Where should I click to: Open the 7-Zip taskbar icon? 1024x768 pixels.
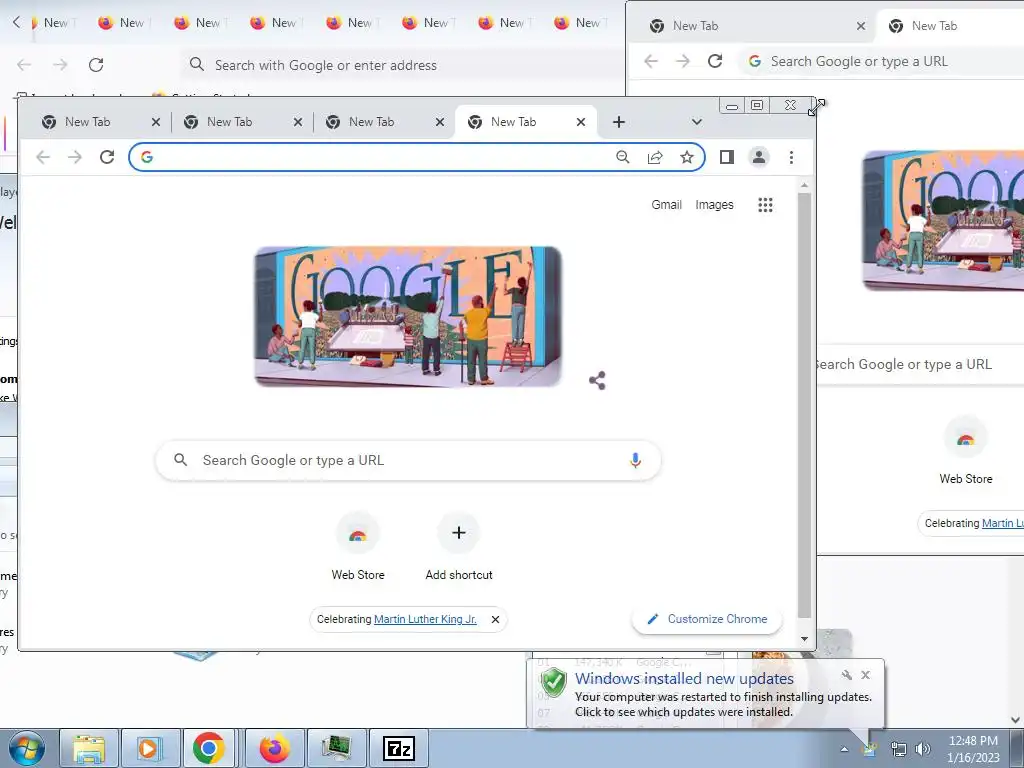point(398,748)
